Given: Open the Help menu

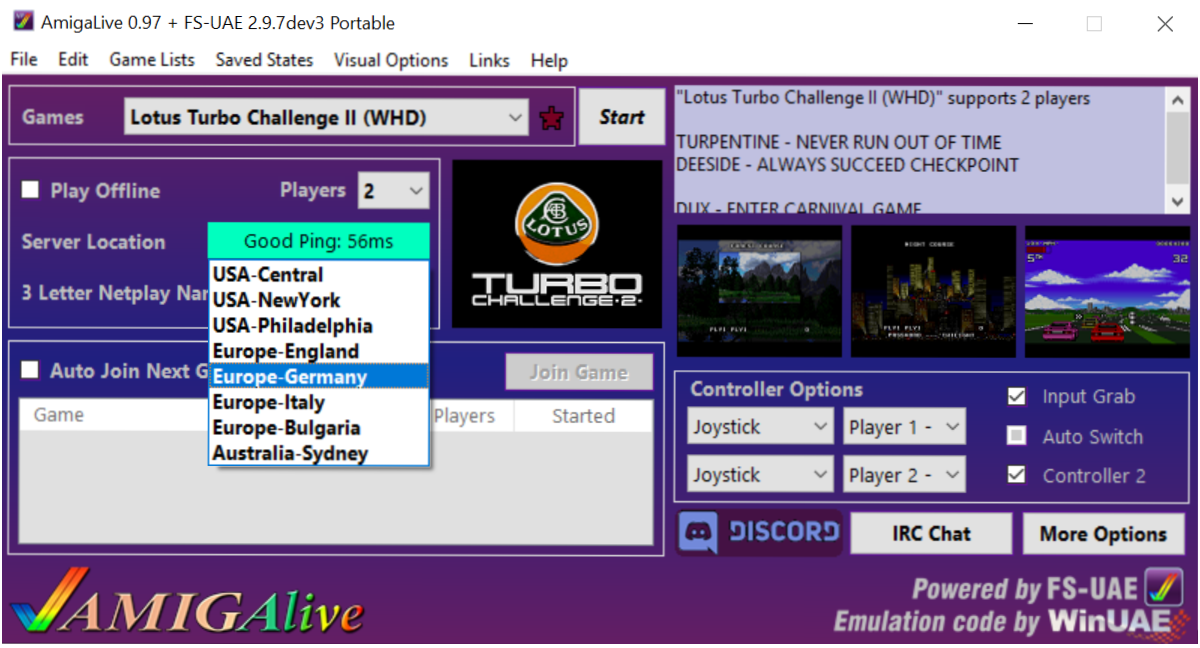Looking at the screenshot, I should coord(549,60).
